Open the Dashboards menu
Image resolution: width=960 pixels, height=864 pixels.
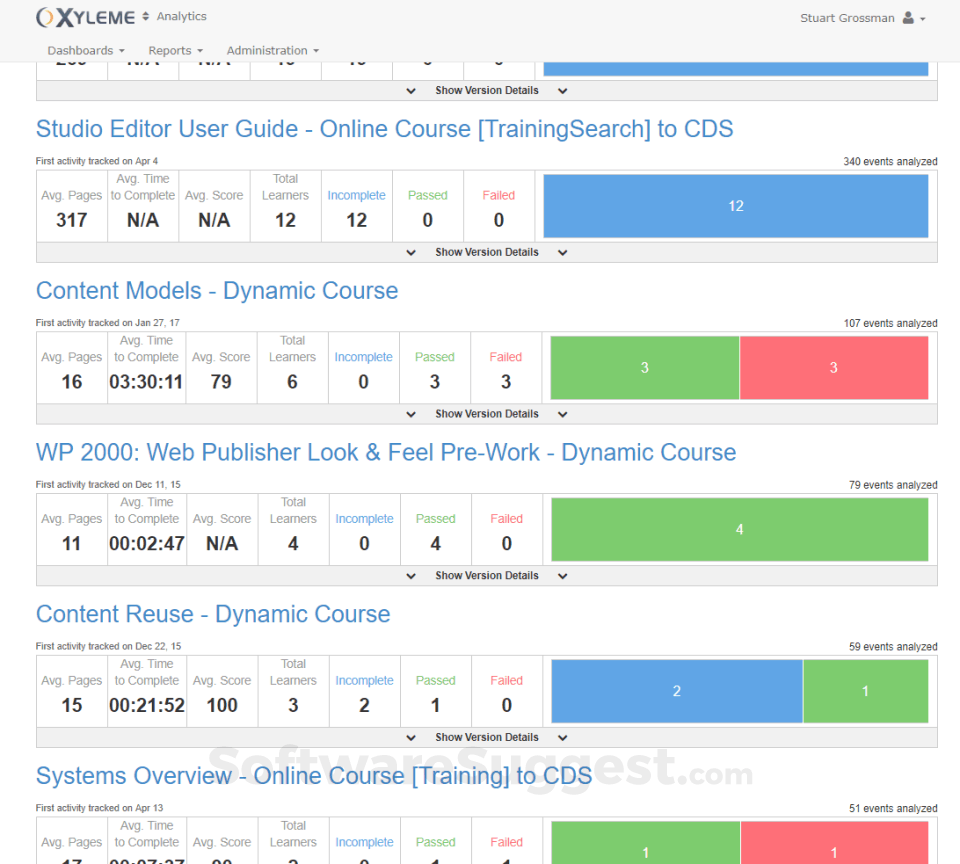coord(85,50)
